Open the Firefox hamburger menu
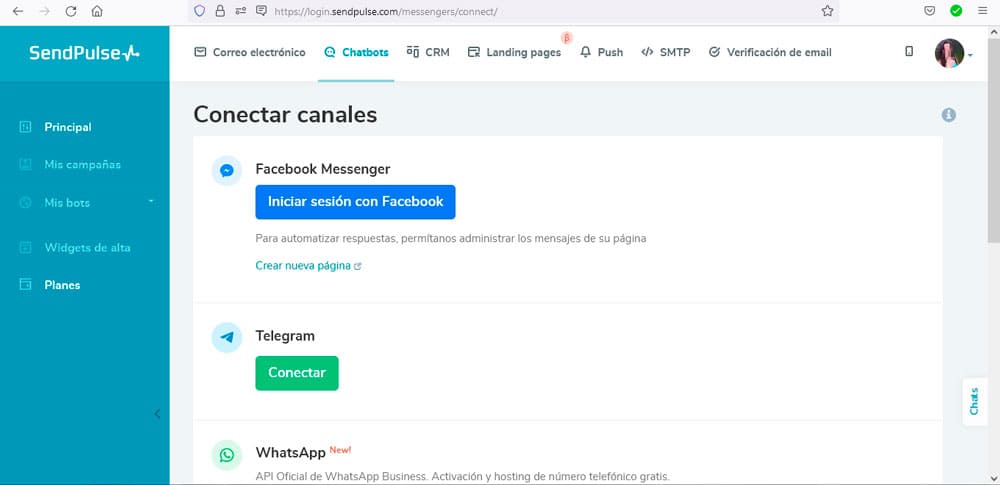This screenshot has height=485, width=1000. [983, 11]
